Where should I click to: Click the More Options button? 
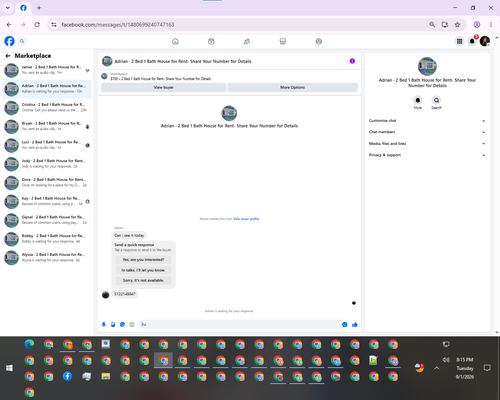(x=292, y=87)
